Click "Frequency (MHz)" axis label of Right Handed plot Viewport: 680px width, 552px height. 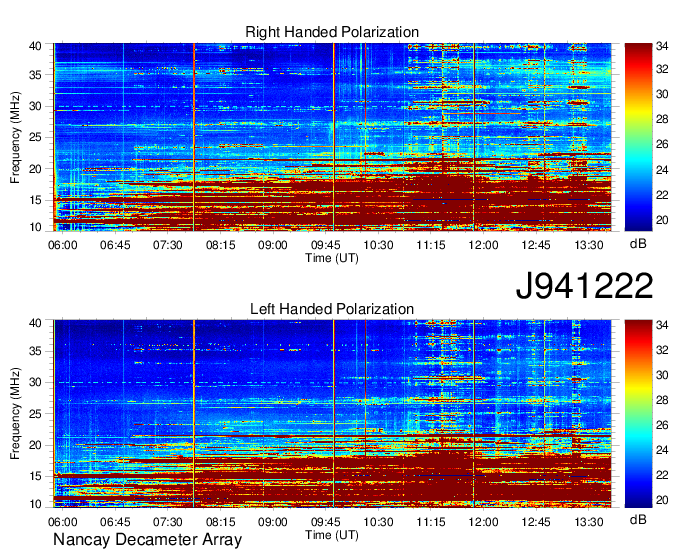[x=15, y=137]
